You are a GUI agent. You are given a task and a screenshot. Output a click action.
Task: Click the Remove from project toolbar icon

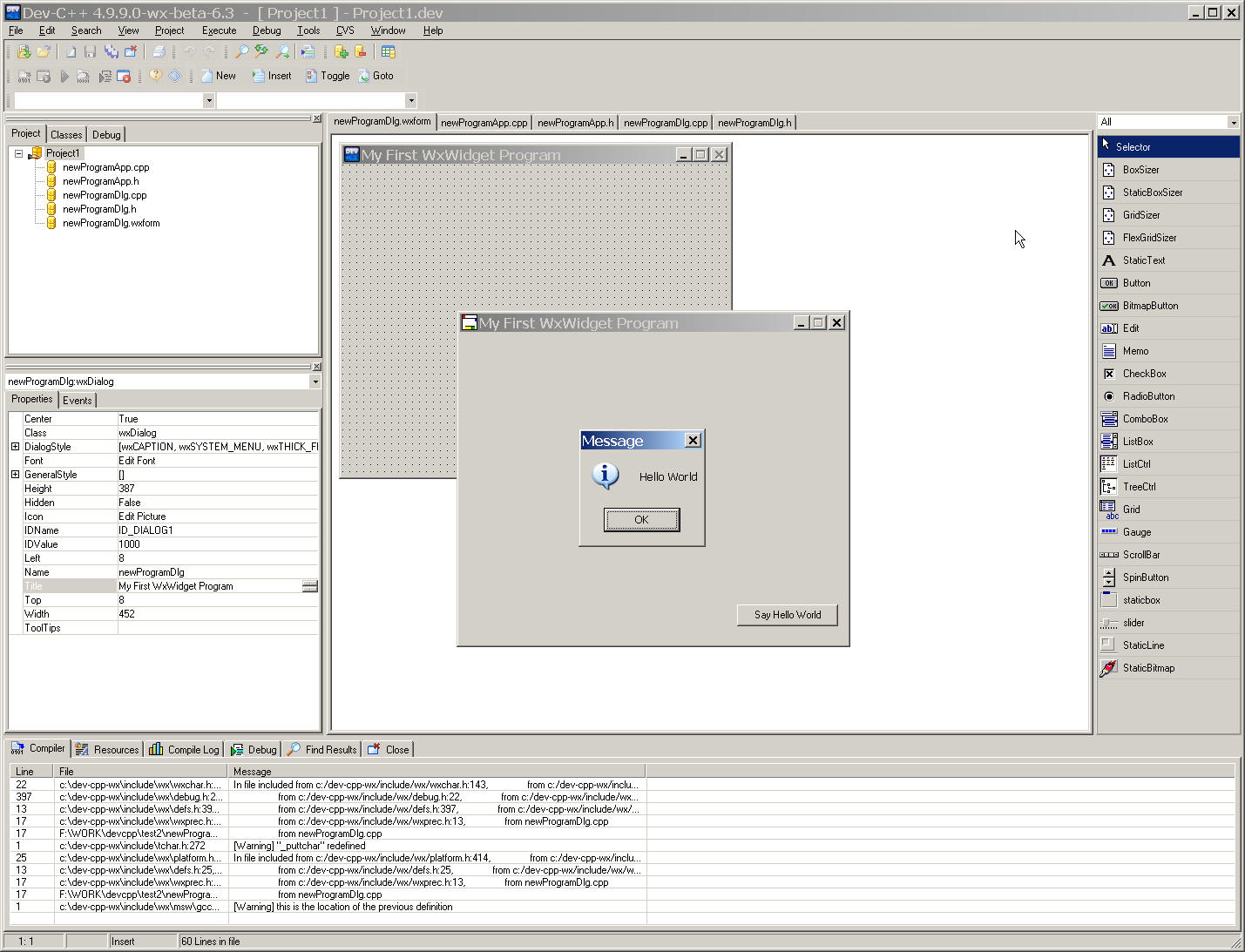click(x=361, y=52)
